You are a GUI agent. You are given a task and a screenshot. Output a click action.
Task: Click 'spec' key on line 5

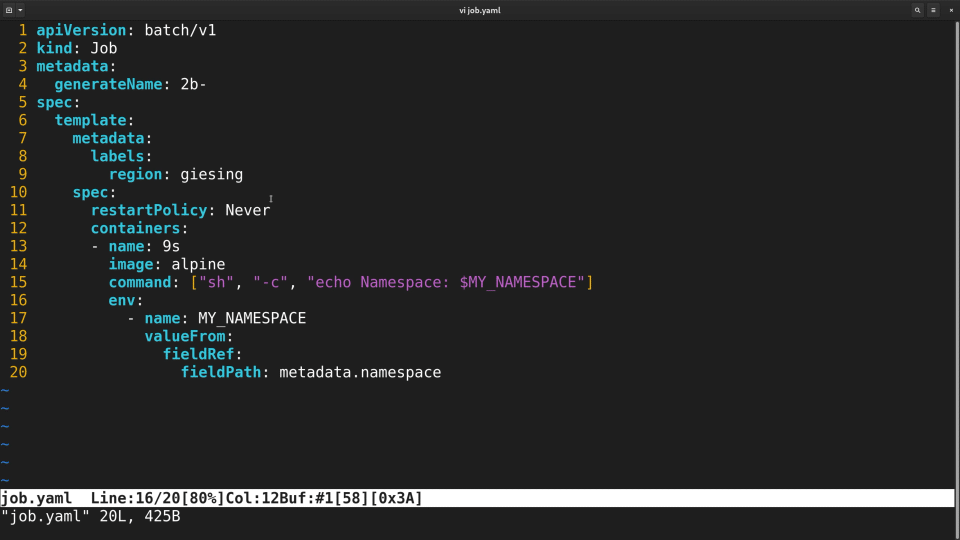54,102
